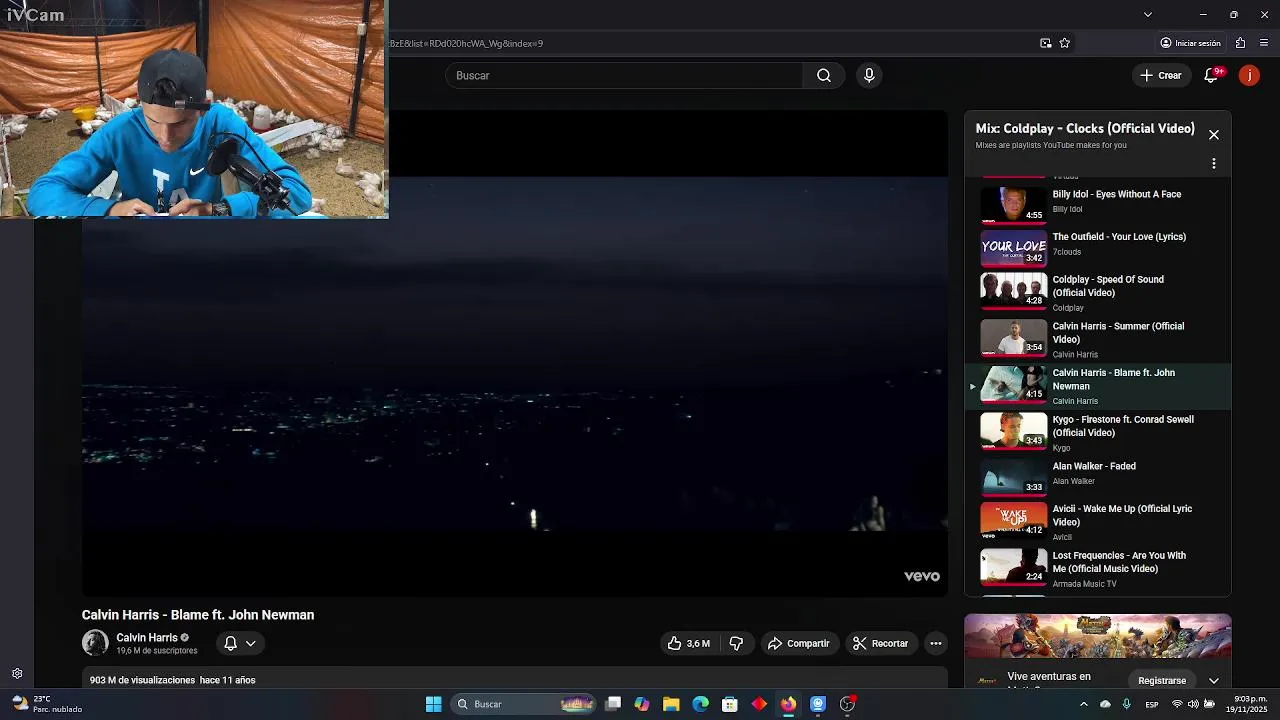The image size is (1280, 720).
Task: Click the Mix: Coldplay - Clocks playlist title
Action: click(x=1085, y=129)
